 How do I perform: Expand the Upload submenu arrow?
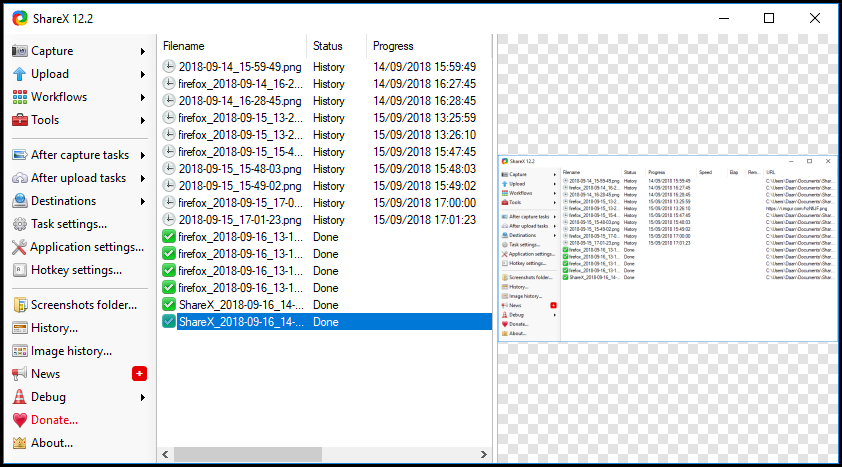(x=143, y=75)
